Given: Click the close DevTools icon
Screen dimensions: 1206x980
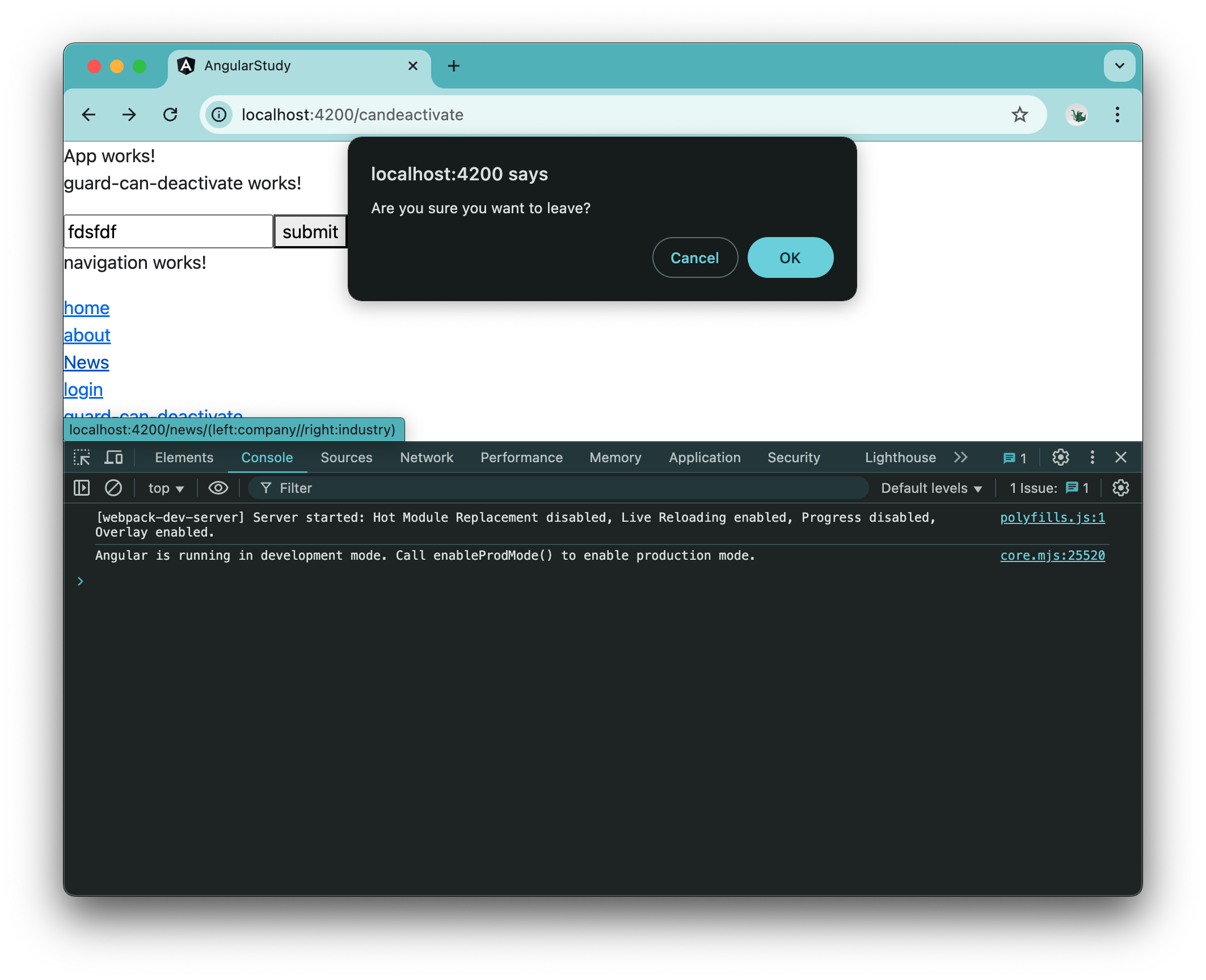Looking at the screenshot, I should [x=1121, y=457].
